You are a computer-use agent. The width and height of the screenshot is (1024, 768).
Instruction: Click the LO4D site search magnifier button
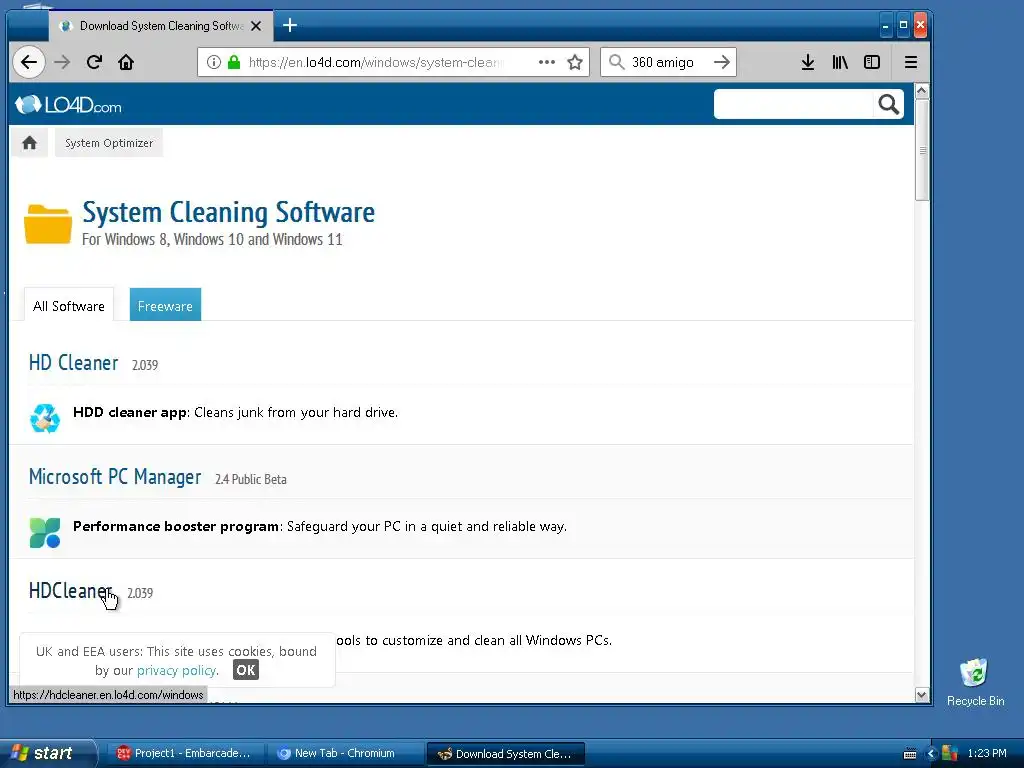click(888, 104)
